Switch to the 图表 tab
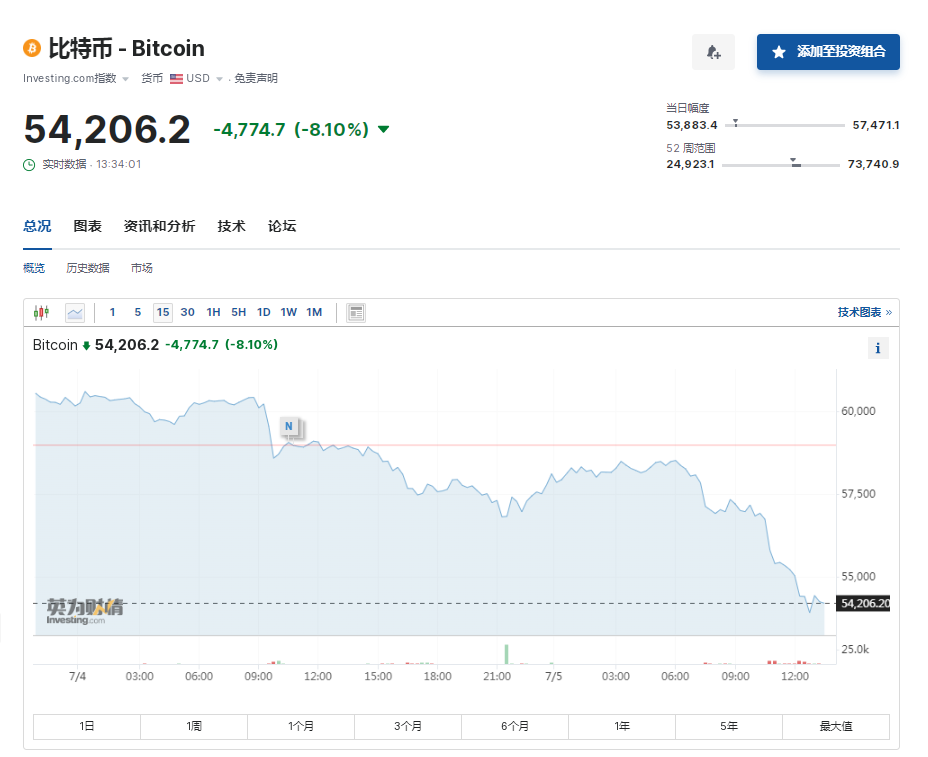 (88, 226)
